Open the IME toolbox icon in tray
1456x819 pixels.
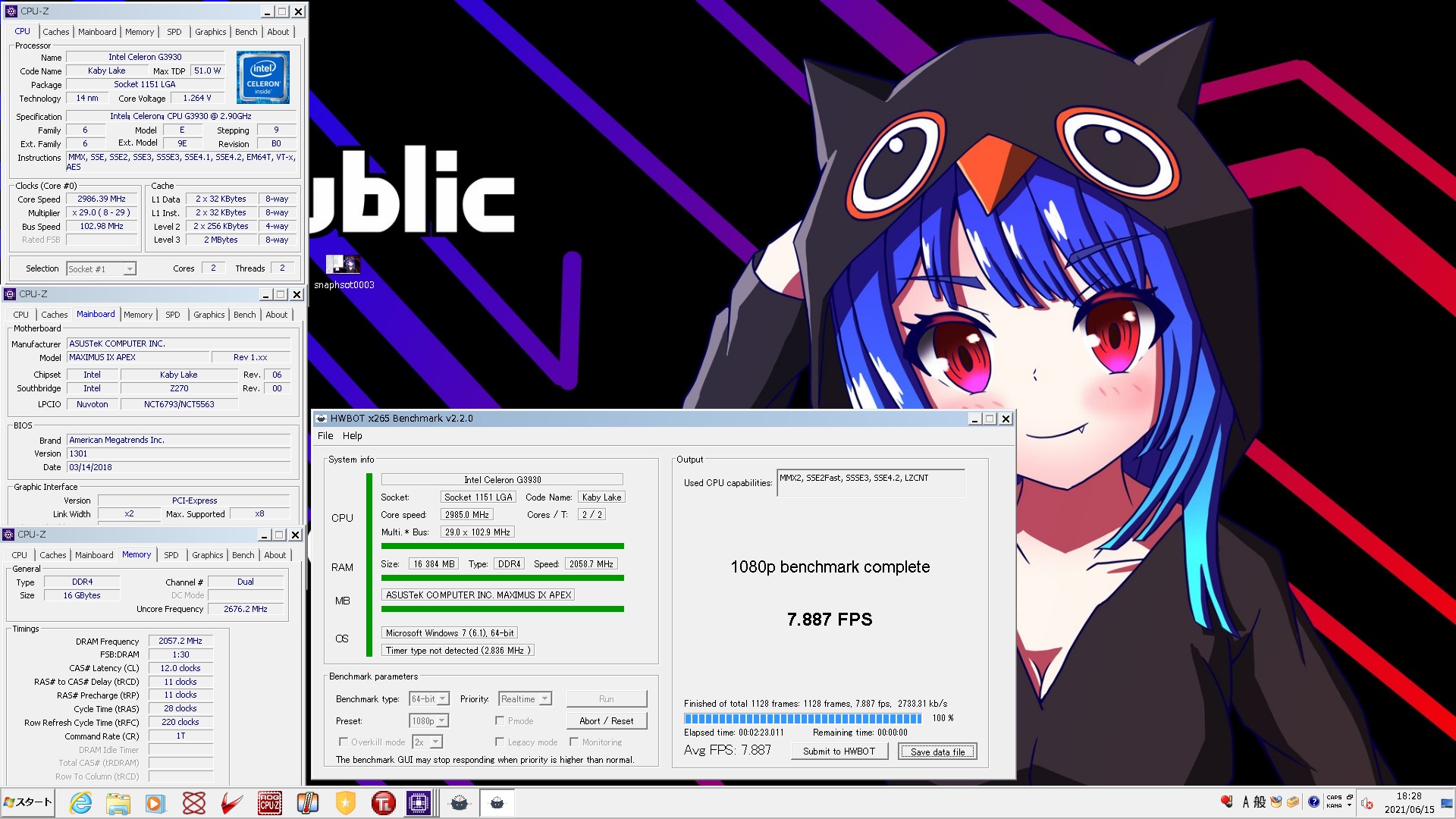coord(1294,802)
